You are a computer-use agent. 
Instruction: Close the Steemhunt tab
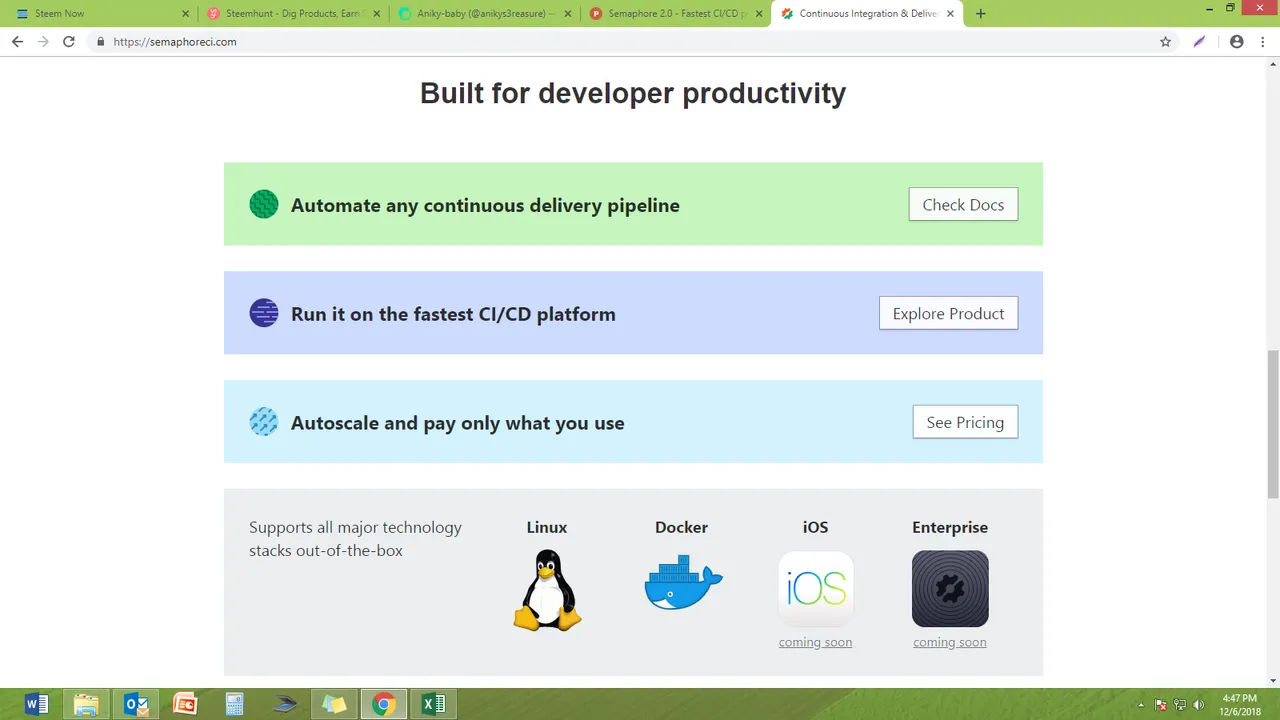(377, 14)
